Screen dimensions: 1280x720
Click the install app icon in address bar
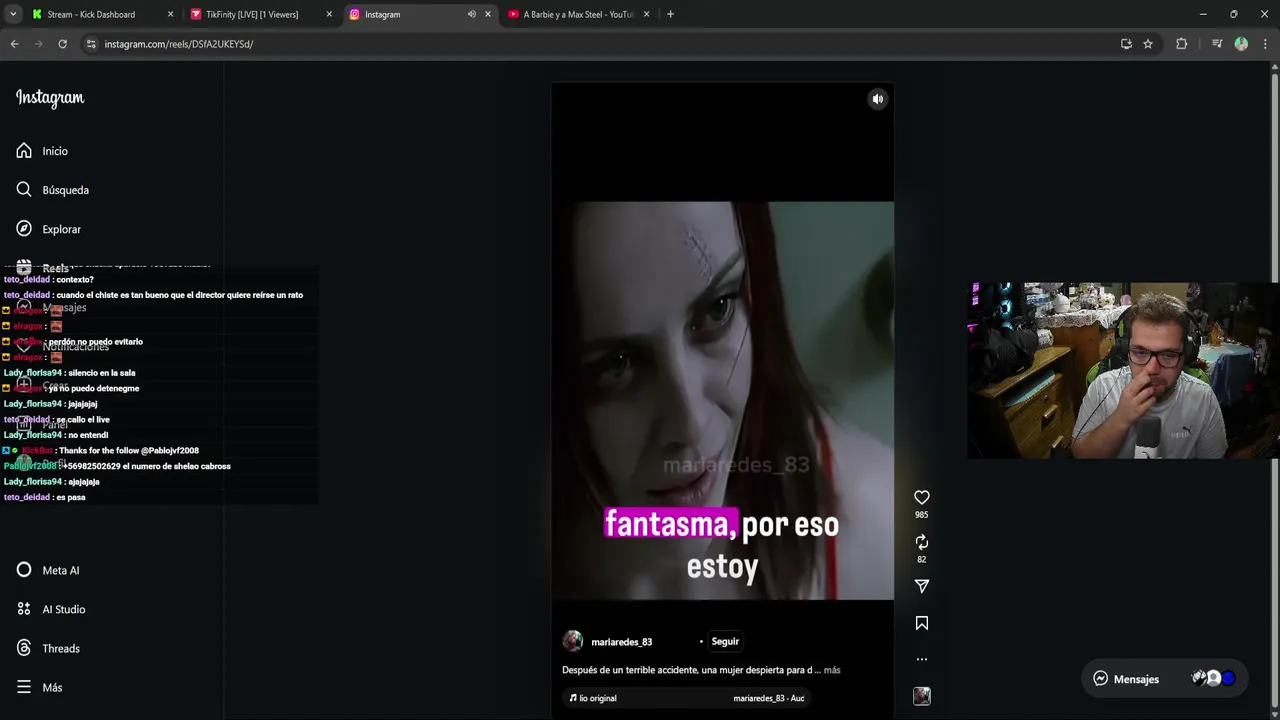click(x=1126, y=44)
